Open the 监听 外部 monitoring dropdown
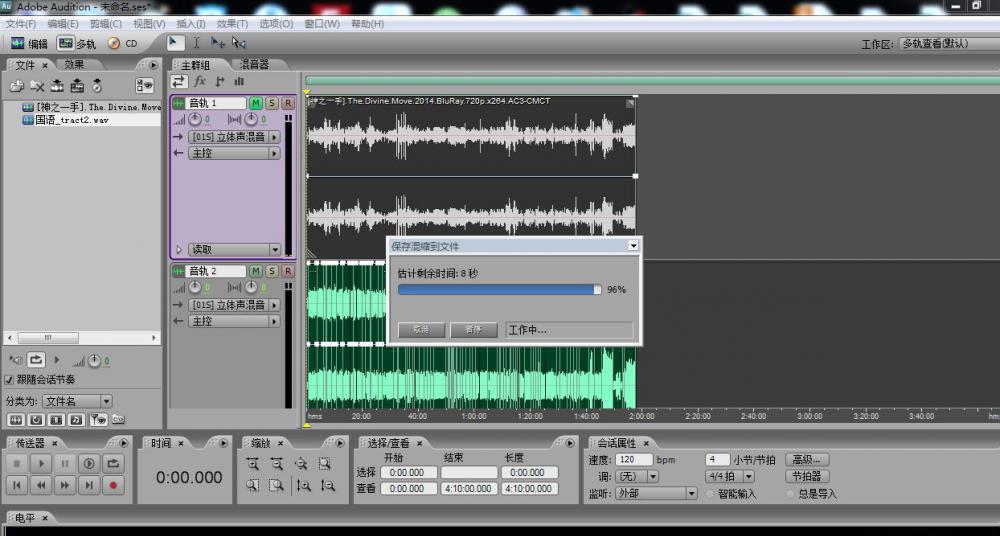 click(657, 493)
